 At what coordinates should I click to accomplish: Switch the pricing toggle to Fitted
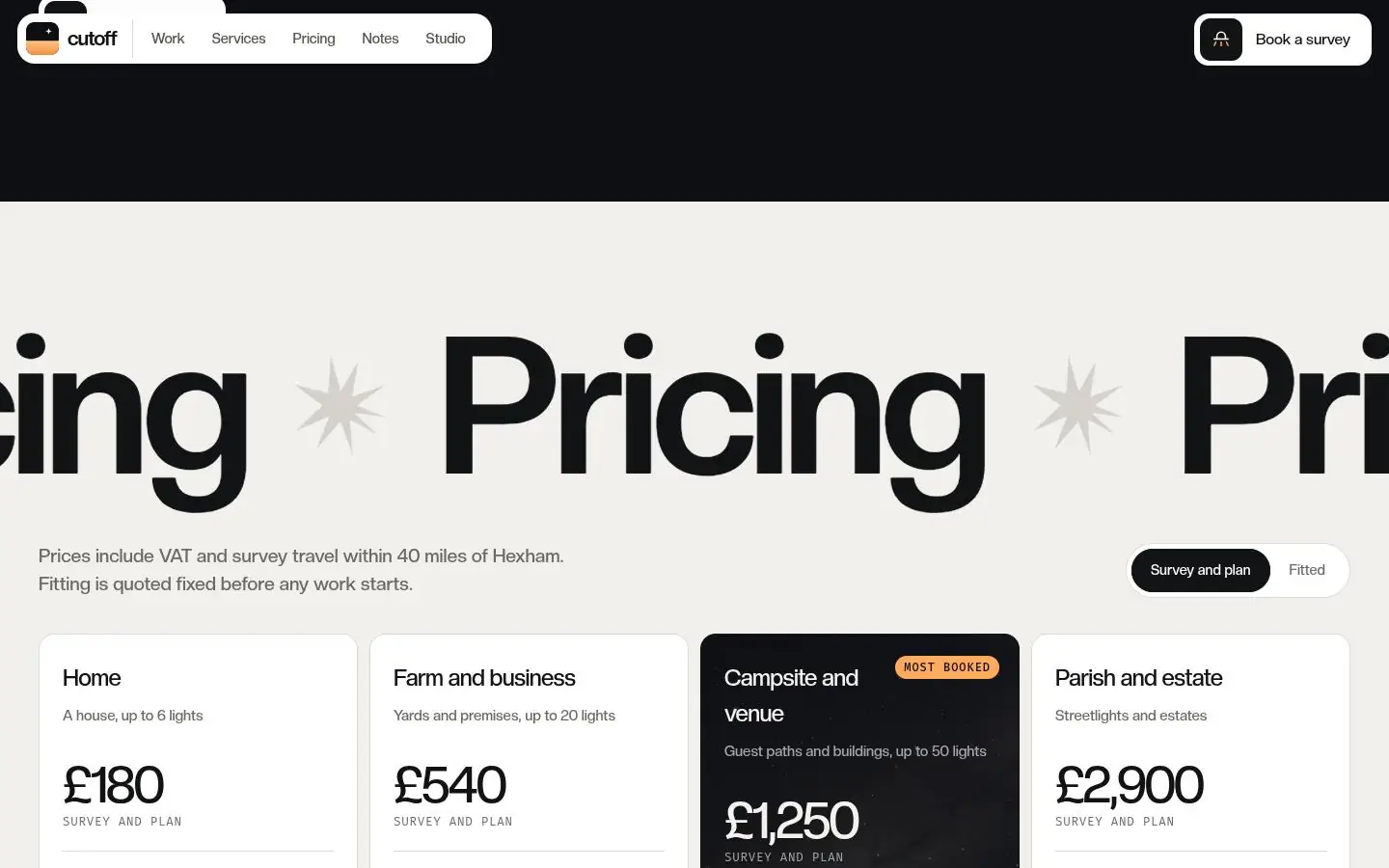pyautogui.click(x=1307, y=570)
